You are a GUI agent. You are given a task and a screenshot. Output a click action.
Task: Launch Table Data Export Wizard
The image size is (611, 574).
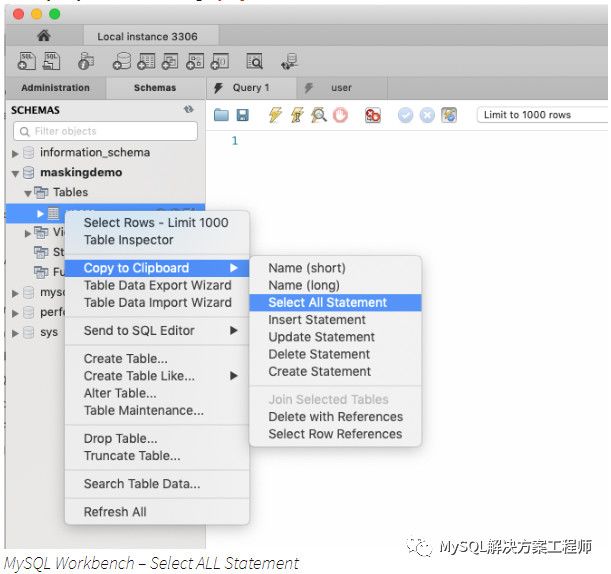pos(157,285)
